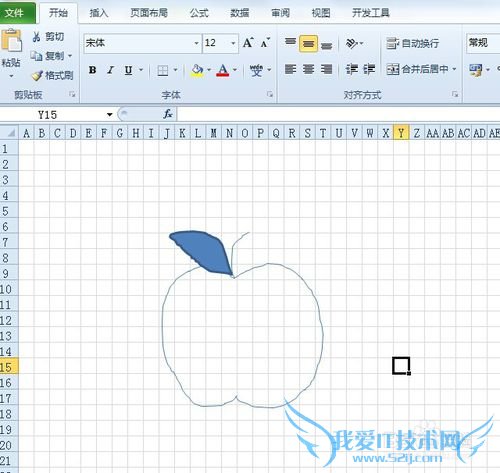Align text to top of cell
This screenshot has width=500, height=473.
tap(290, 43)
